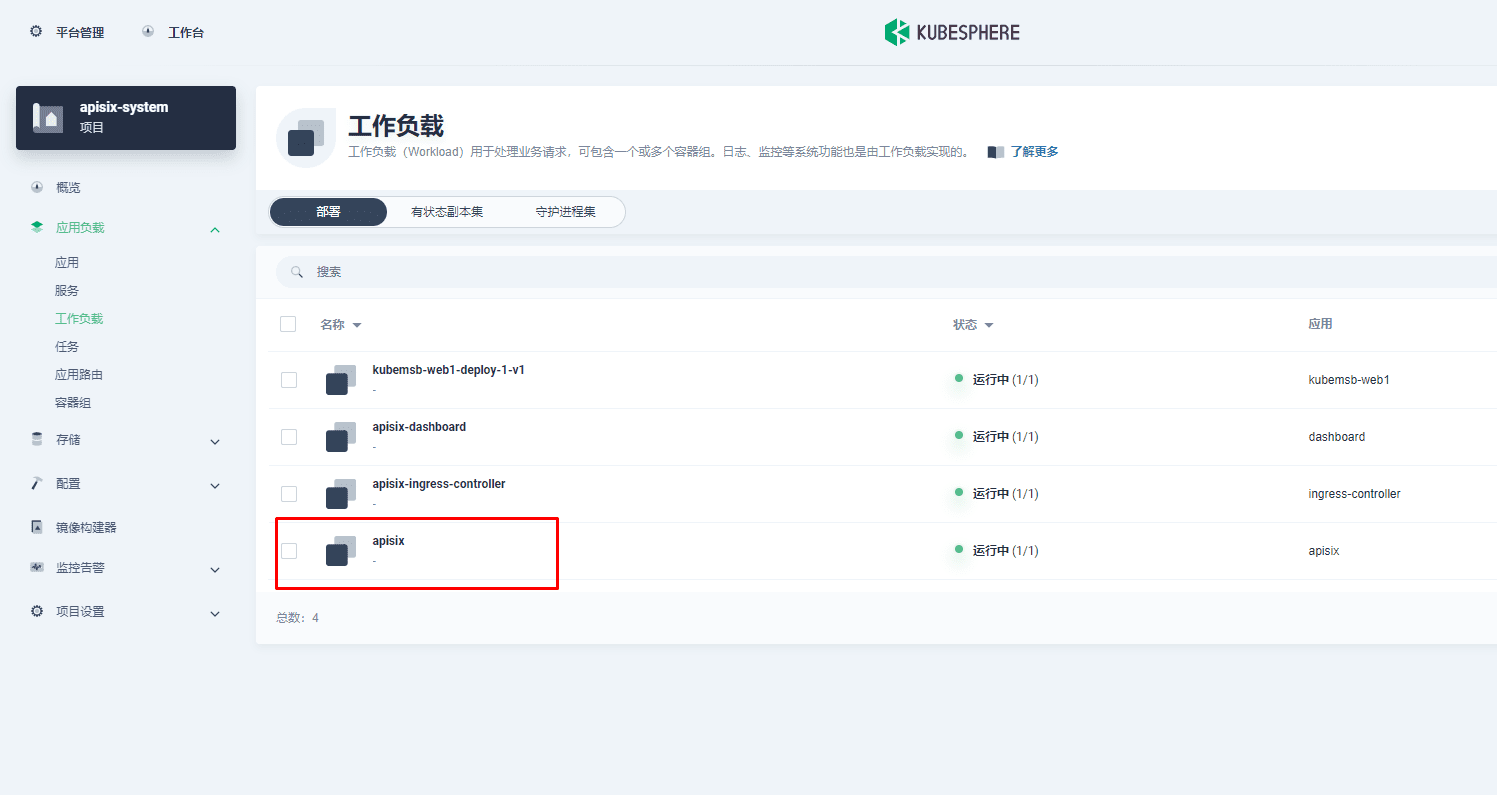The height and width of the screenshot is (795, 1497).
Task: Switch to the 有状态副本集 tab
Action: pyautogui.click(x=447, y=212)
